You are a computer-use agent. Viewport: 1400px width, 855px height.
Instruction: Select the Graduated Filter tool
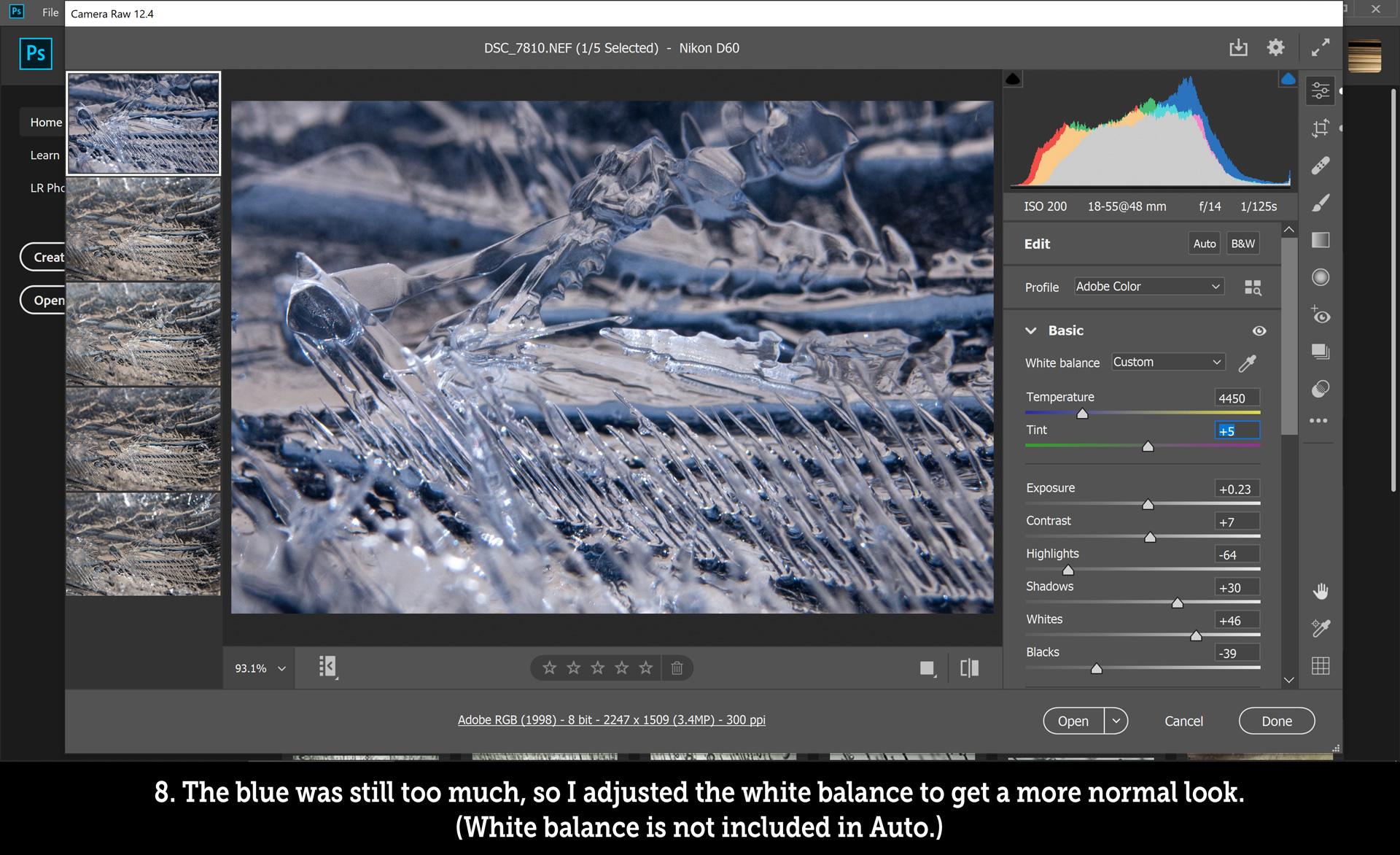[x=1320, y=240]
